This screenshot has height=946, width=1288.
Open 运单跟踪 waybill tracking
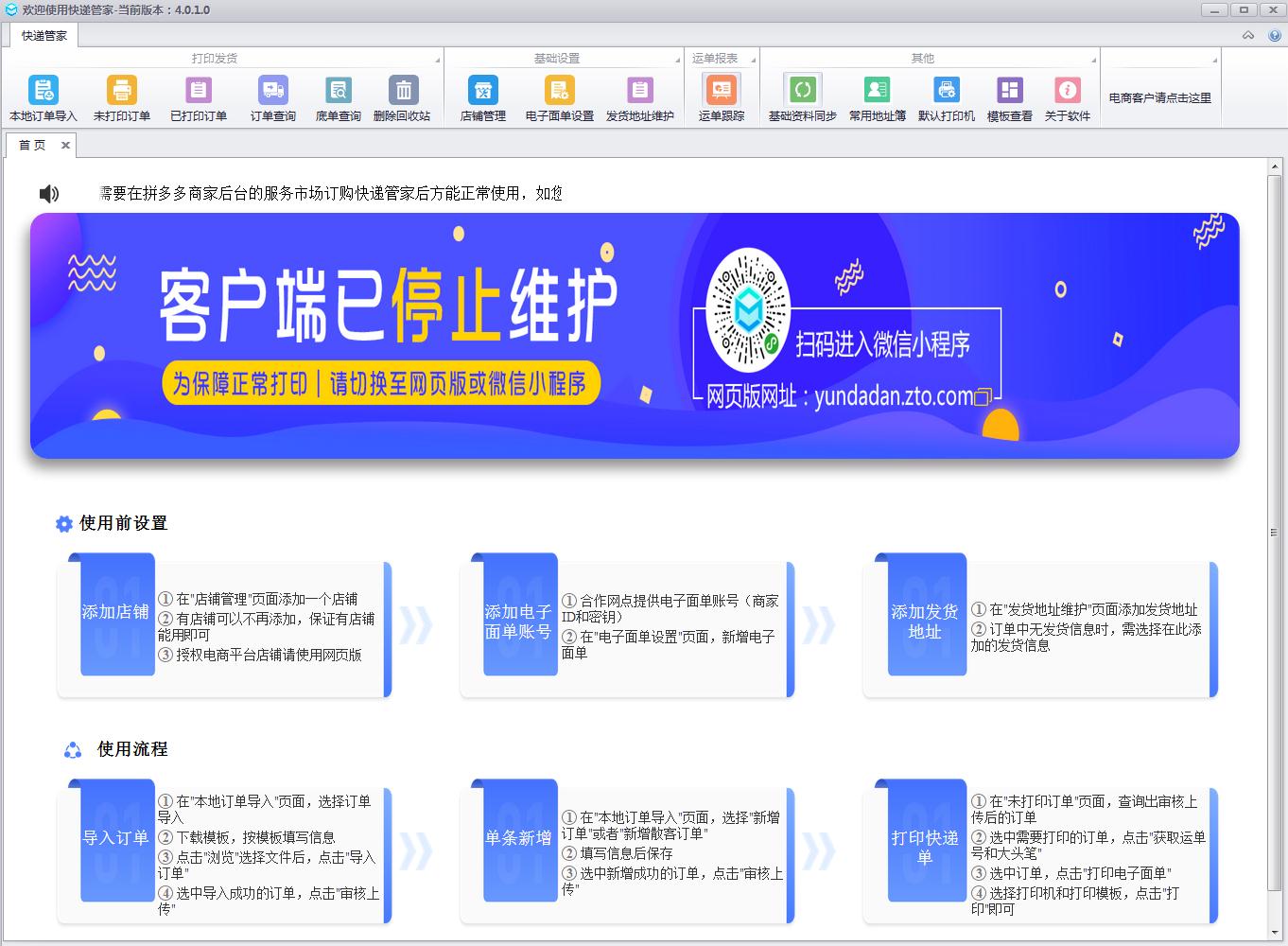[x=721, y=97]
